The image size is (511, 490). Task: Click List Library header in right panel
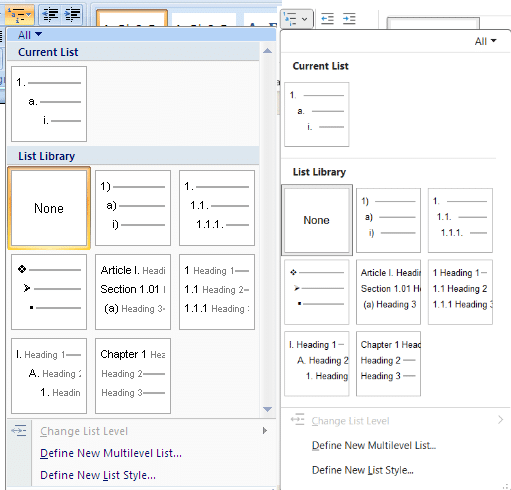tap(319, 172)
